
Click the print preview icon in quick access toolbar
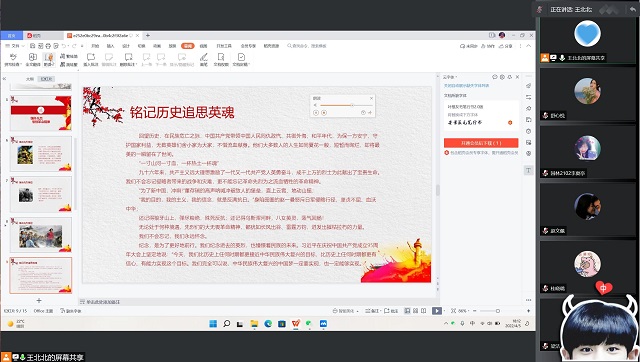tap(56, 46)
